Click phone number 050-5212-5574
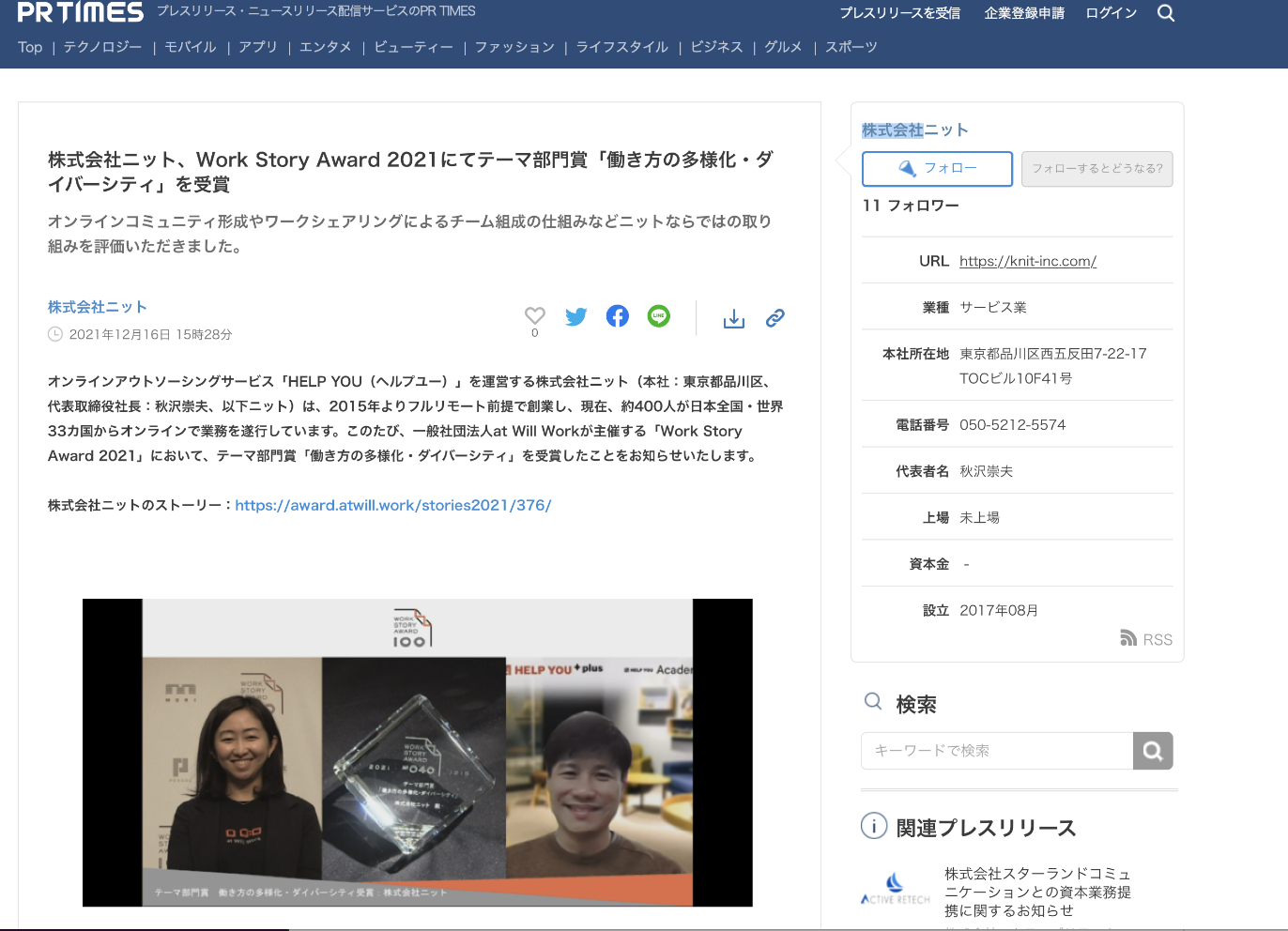The height and width of the screenshot is (931, 1288). click(x=1013, y=425)
